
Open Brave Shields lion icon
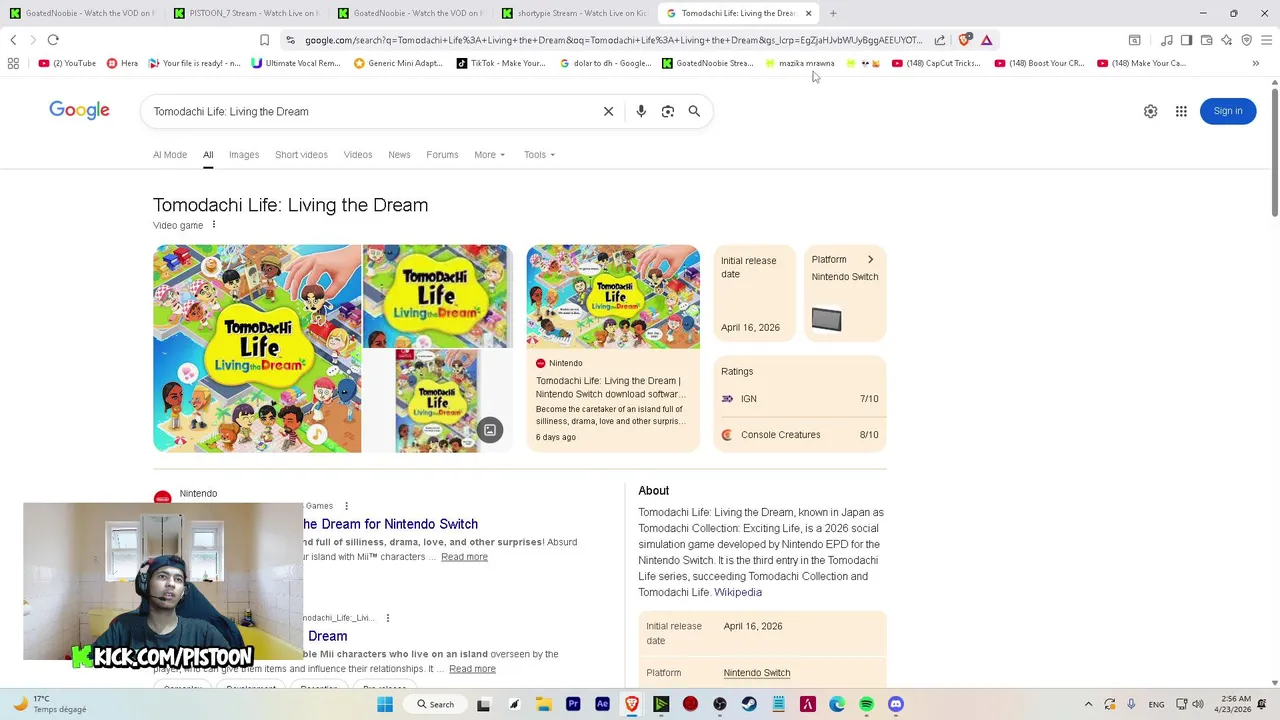[x=965, y=40]
